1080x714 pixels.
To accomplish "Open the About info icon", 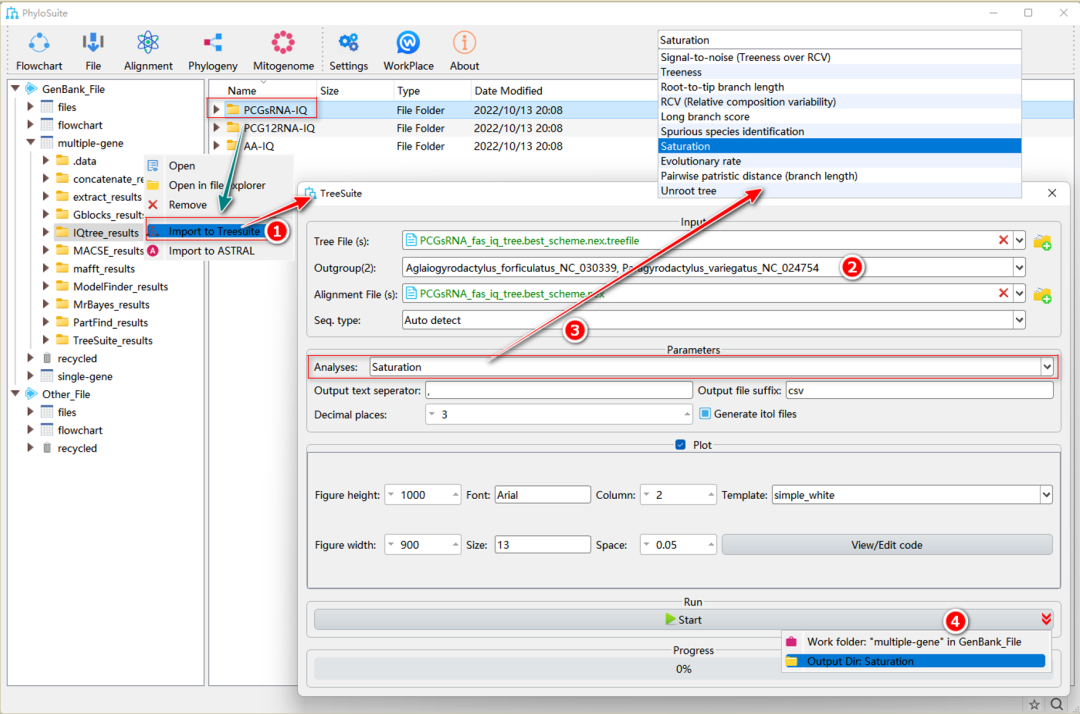I will pos(464,43).
